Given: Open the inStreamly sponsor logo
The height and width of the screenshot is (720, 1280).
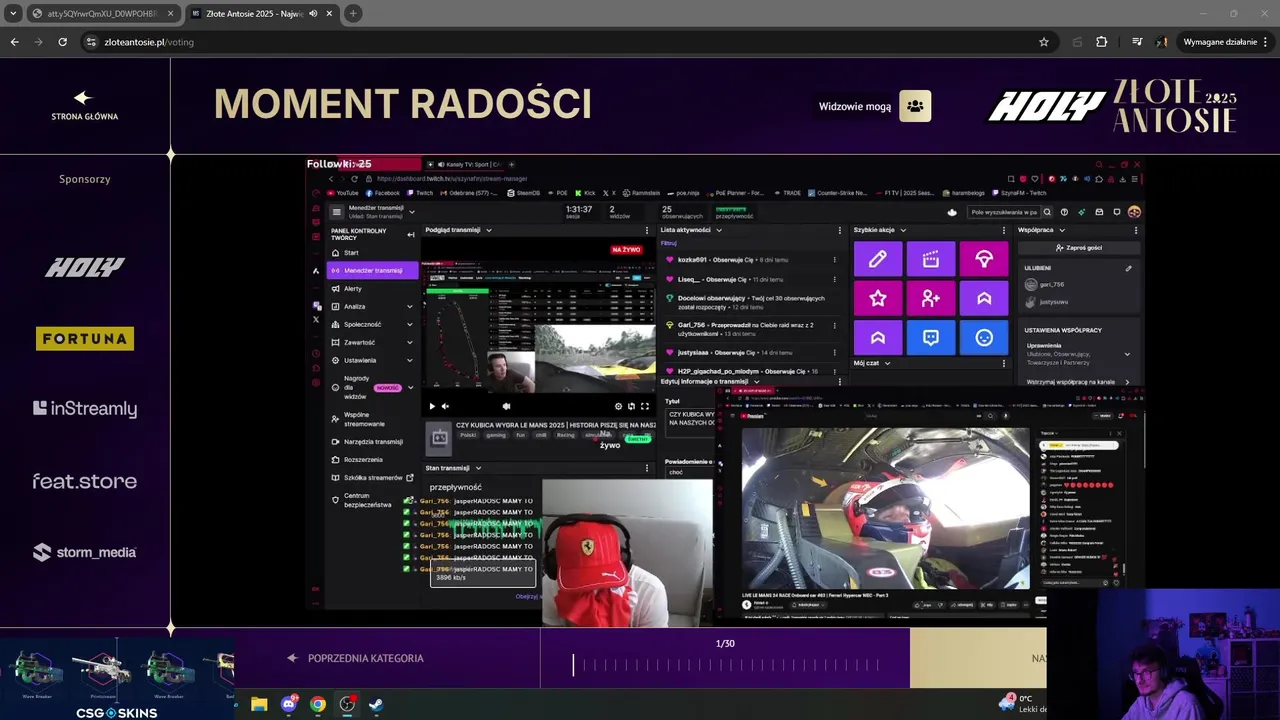Looking at the screenshot, I should click(x=85, y=408).
